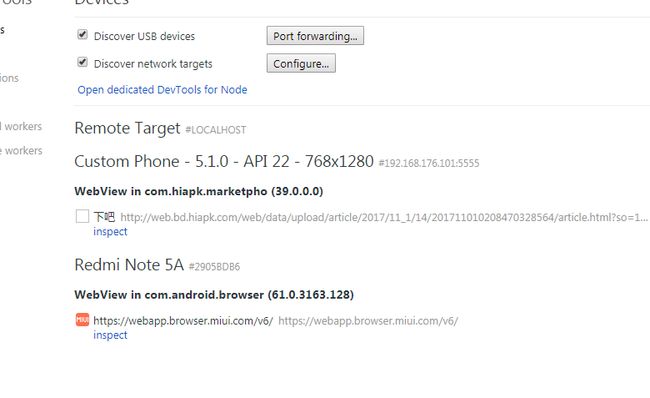Uncheck Discover USB devices checkbox
650x398 pixels.
[82, 34]
